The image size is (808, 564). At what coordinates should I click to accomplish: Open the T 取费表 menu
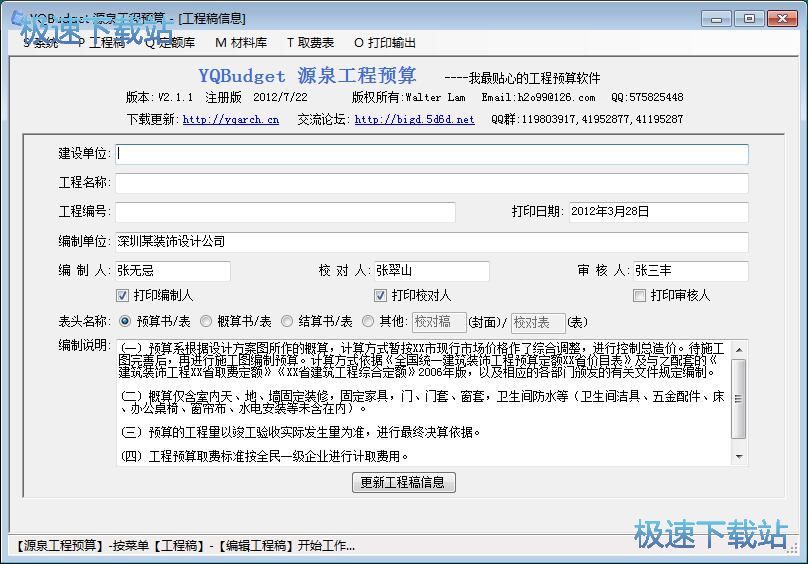point(310,43)
